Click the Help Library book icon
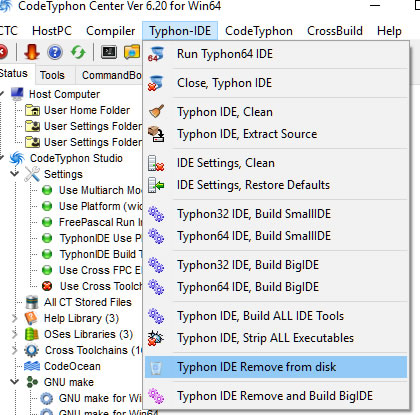420x415 pixels. pyautogui.click(x=31, y=318)
